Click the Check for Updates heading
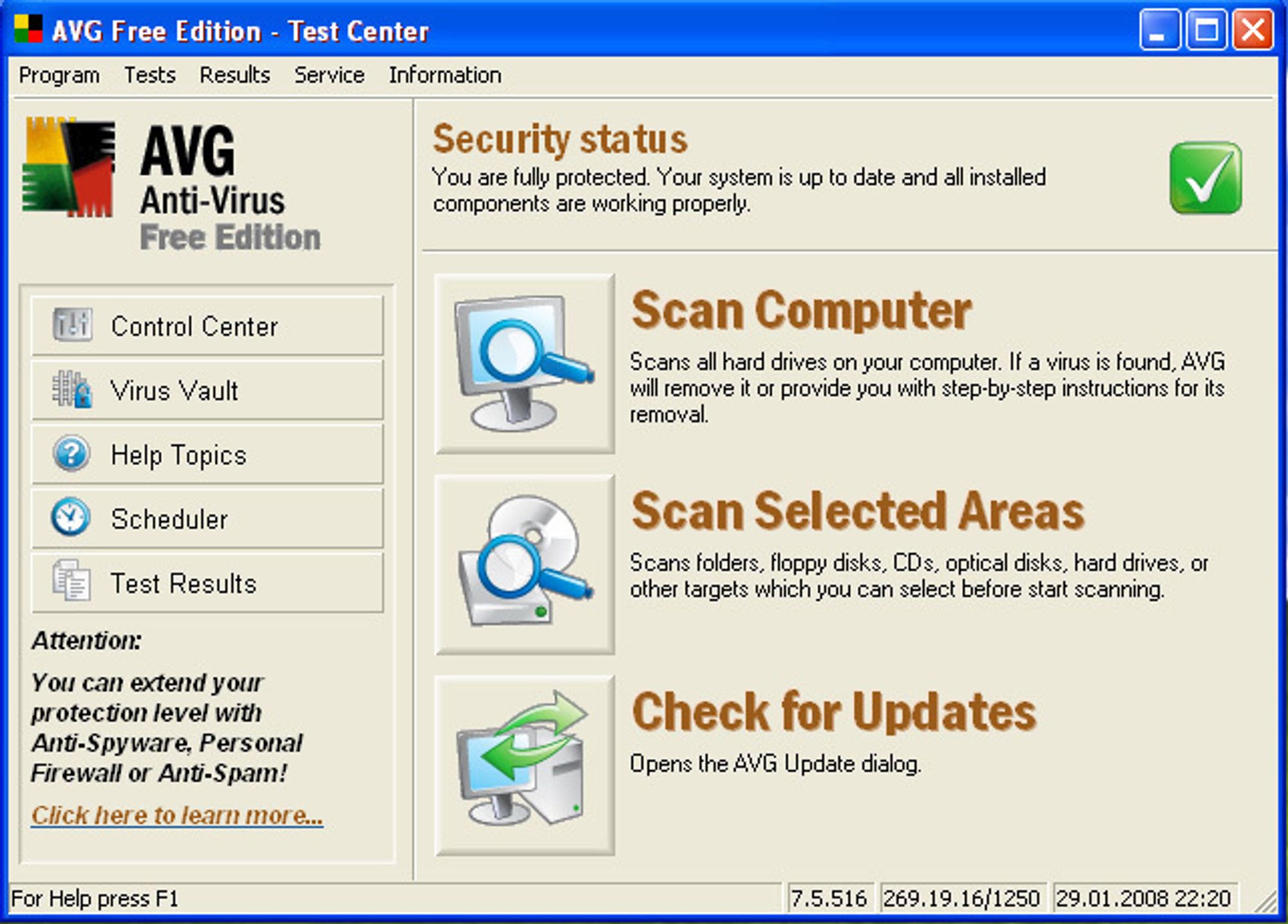Viewport: 1288px width, 924px height. (x=834, y=712)
